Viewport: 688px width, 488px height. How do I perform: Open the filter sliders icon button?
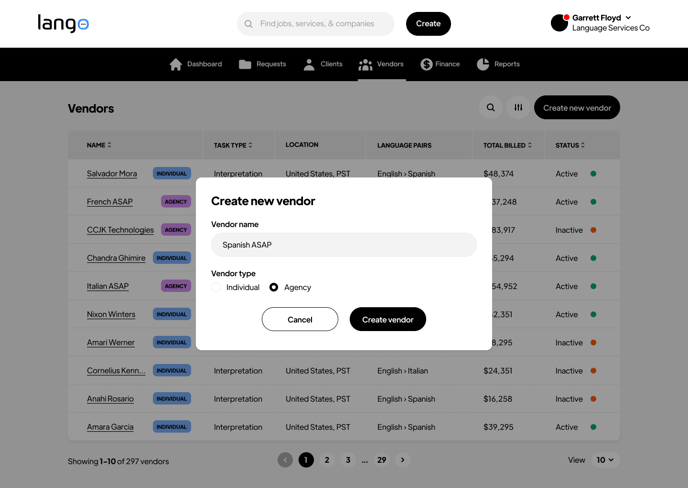518,108
